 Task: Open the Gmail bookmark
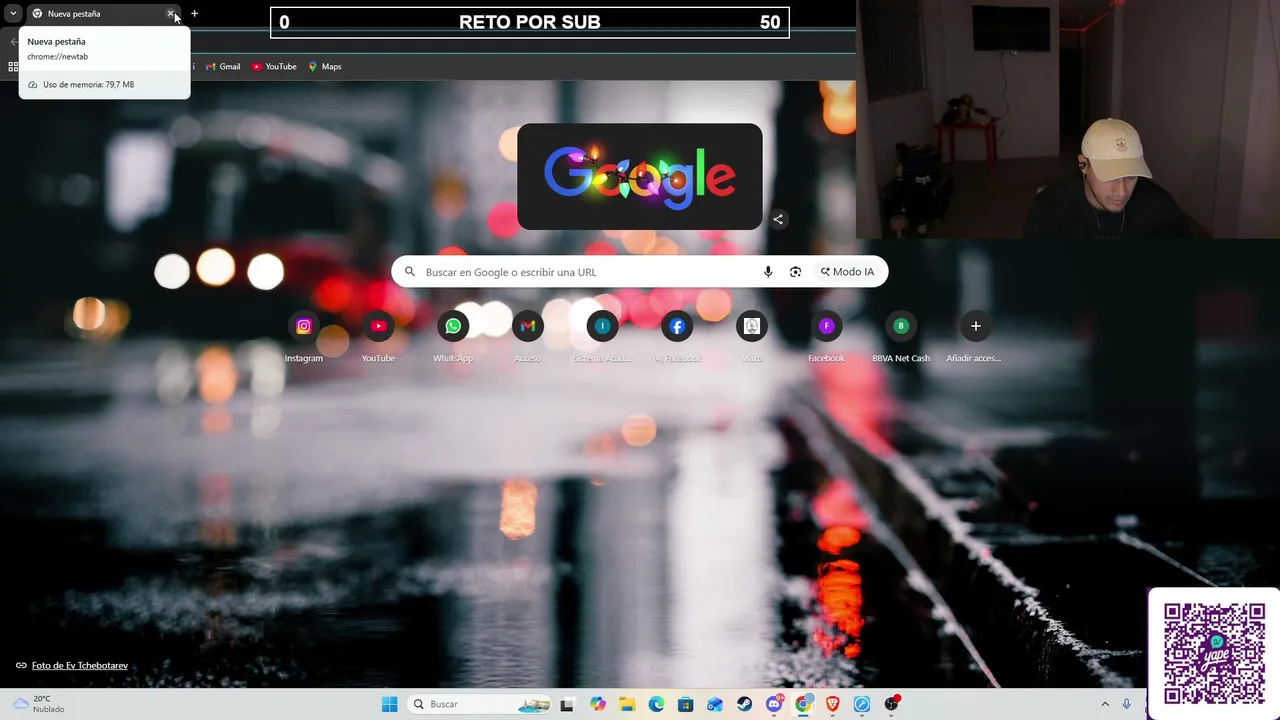223,67
